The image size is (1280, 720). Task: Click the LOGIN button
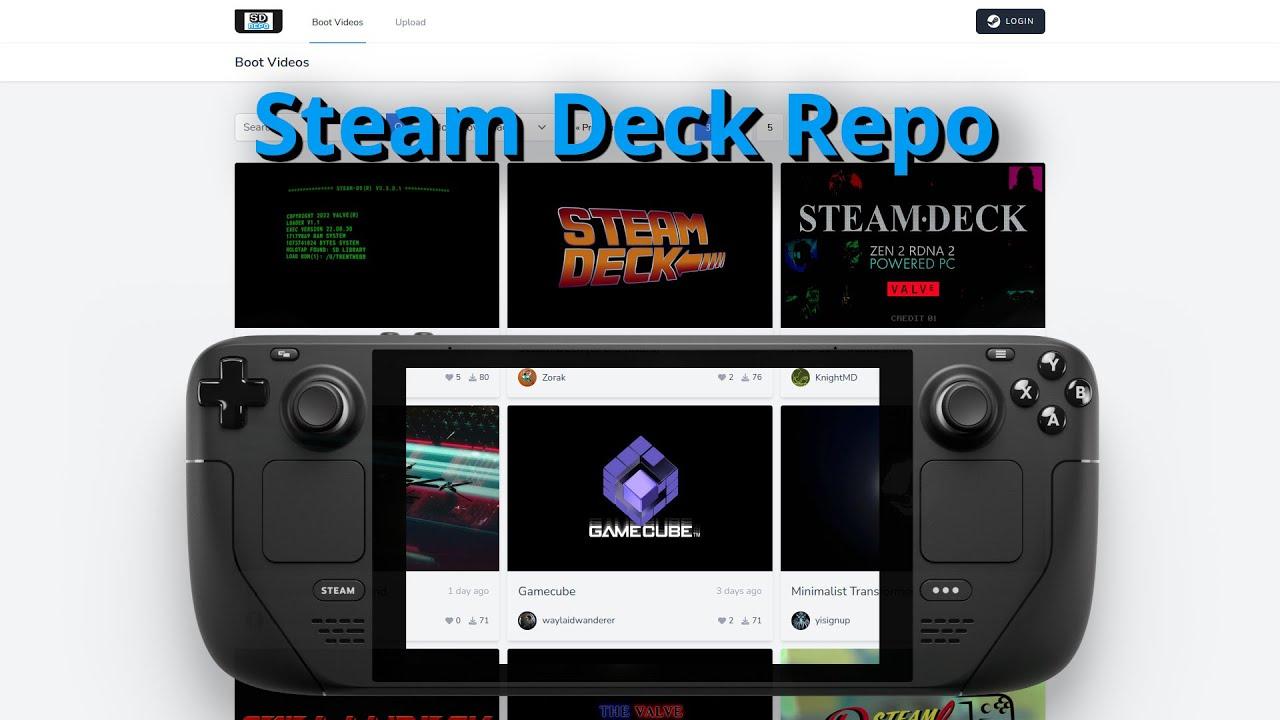pyautogui.click(x=1010, y=21)
